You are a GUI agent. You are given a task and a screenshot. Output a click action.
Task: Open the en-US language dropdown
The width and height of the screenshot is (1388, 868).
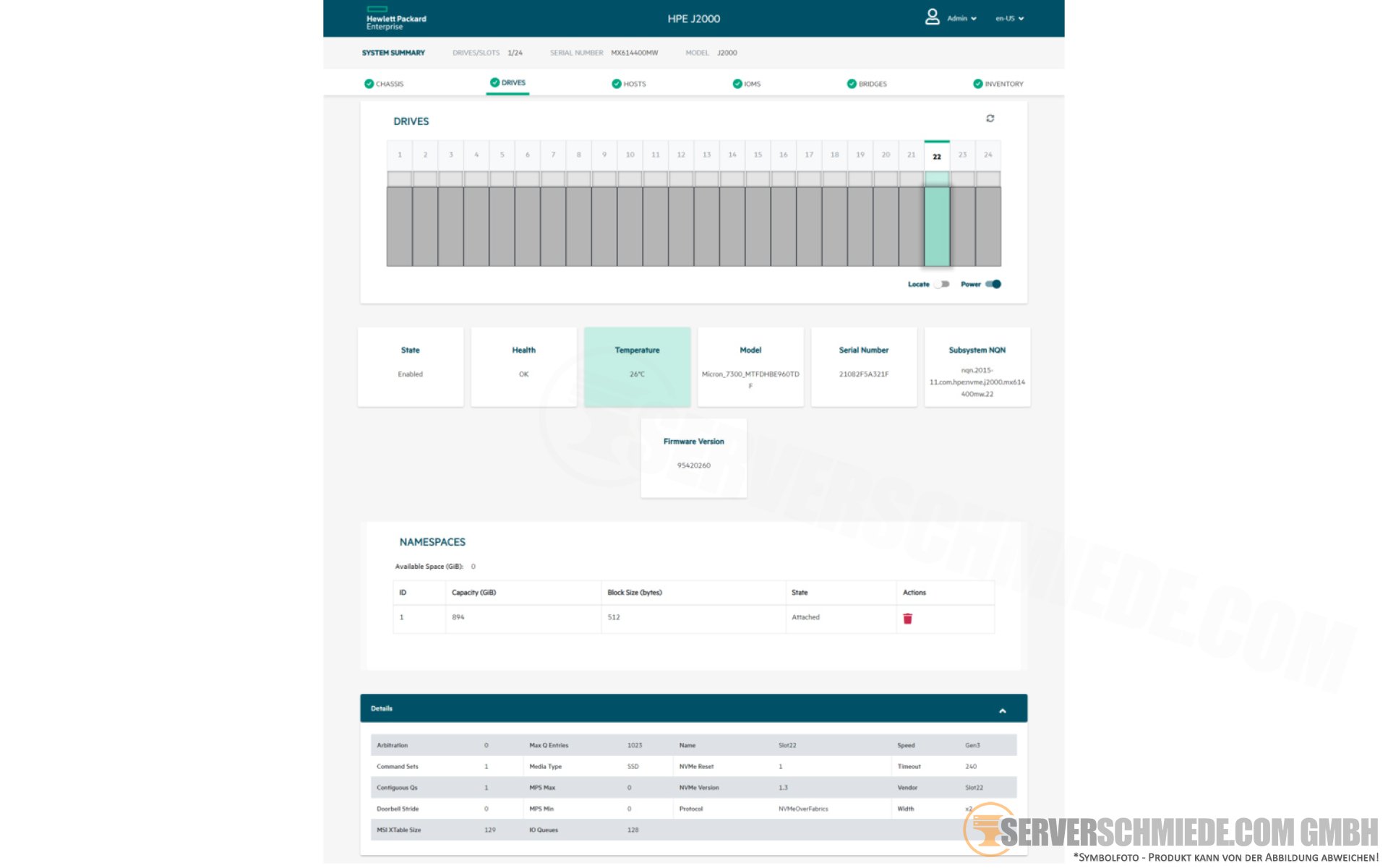1009,19
